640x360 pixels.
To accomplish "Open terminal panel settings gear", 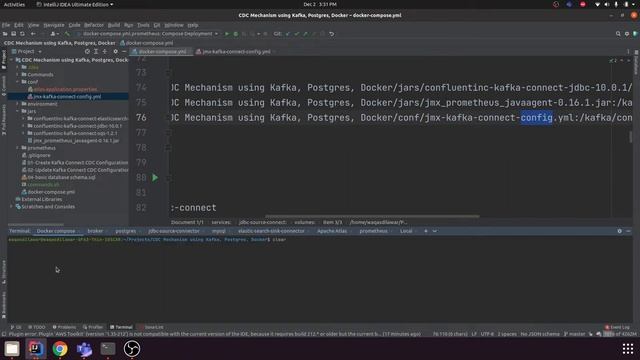I will point(620,231).
